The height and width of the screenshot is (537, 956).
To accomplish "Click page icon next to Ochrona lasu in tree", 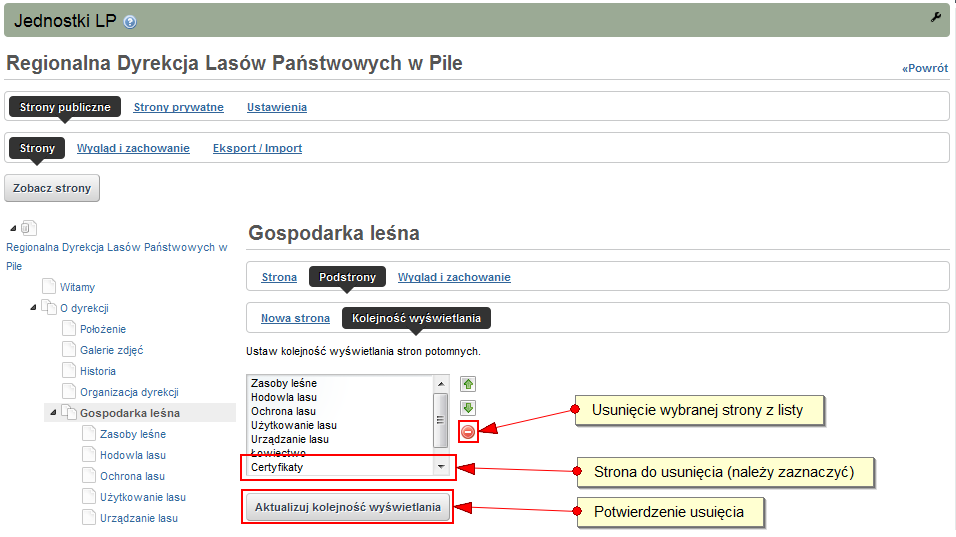I will pyautogui.click(x=89, y=475).
